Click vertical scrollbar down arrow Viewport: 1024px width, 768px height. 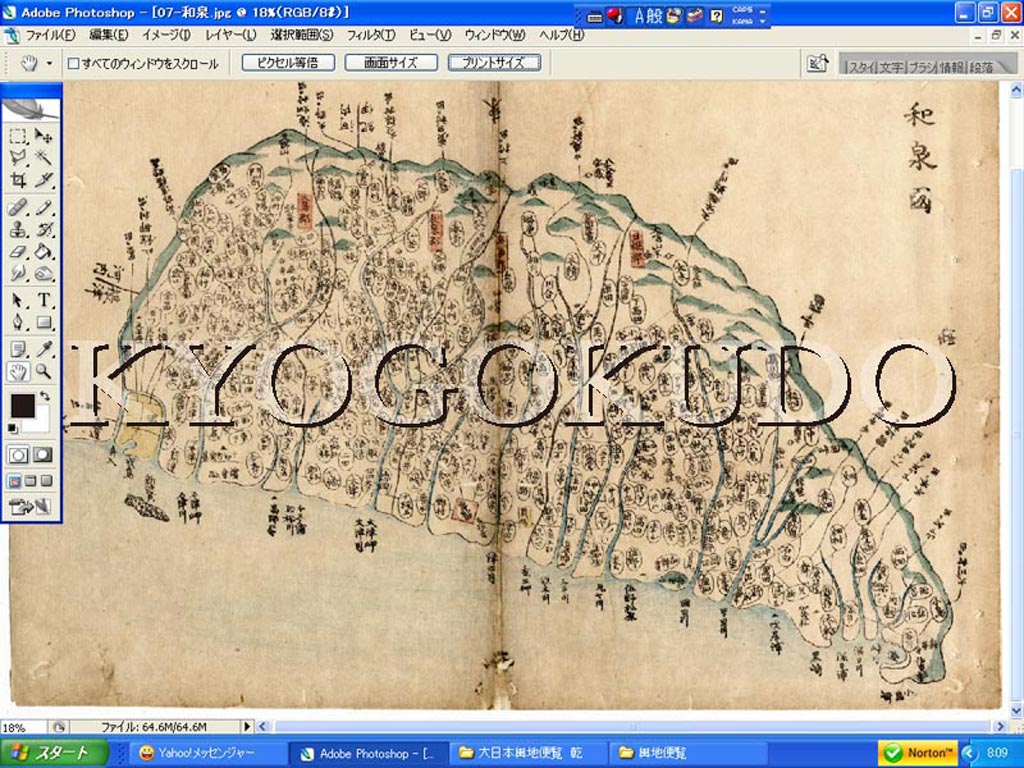(1016, 711)
